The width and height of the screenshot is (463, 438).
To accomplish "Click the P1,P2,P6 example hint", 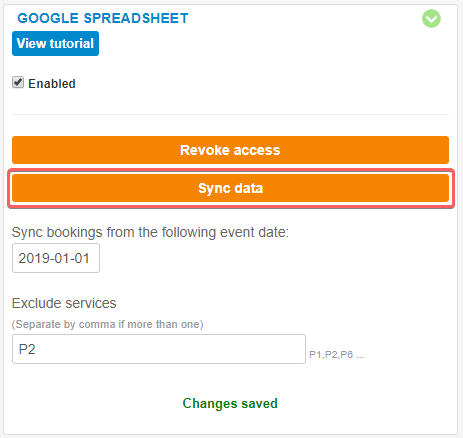I will tap(337, 355).
